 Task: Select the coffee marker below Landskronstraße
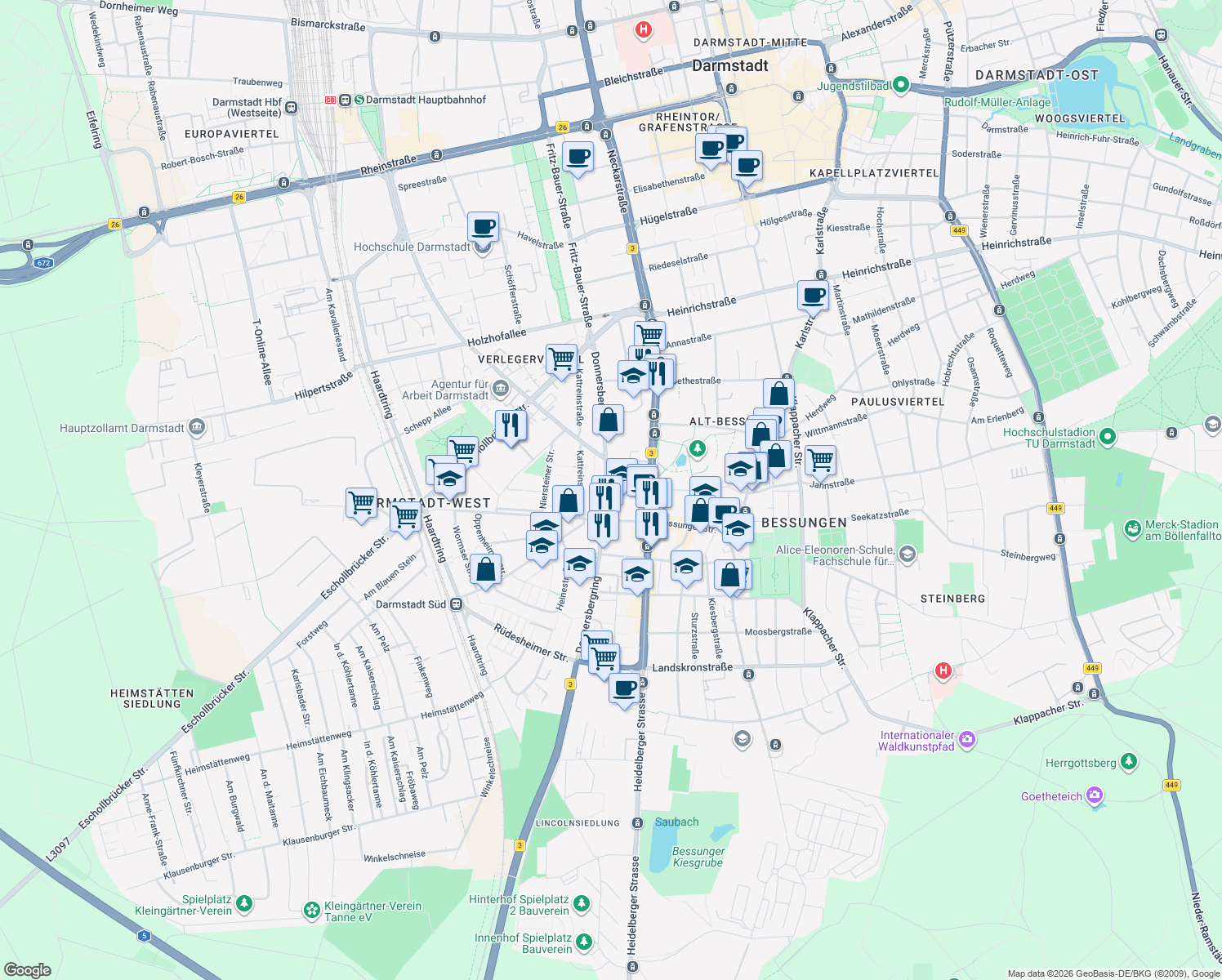pos(626,688)
